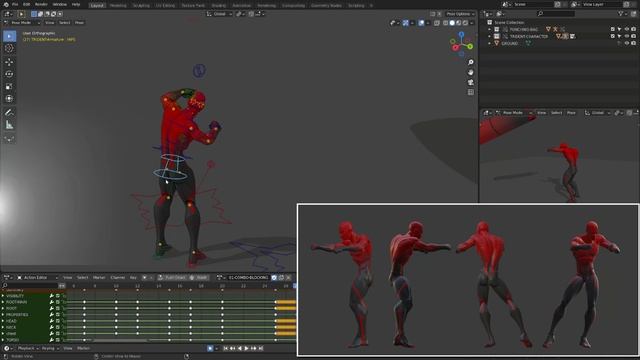Click the outliner search field
This screenshot has height=360, width=640.
556,14
